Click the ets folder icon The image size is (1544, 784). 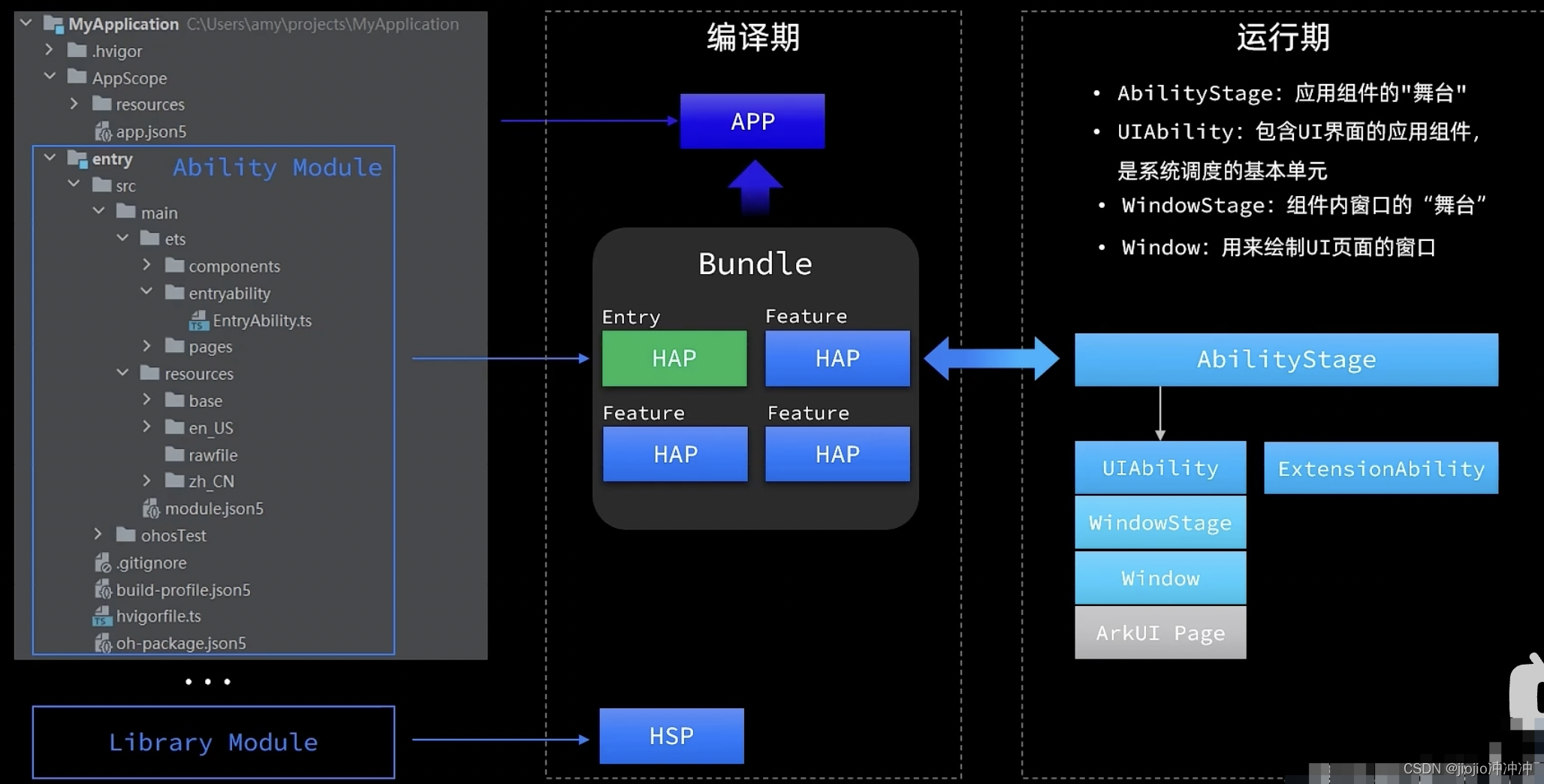pyautogui.click(x=149, y=238)
